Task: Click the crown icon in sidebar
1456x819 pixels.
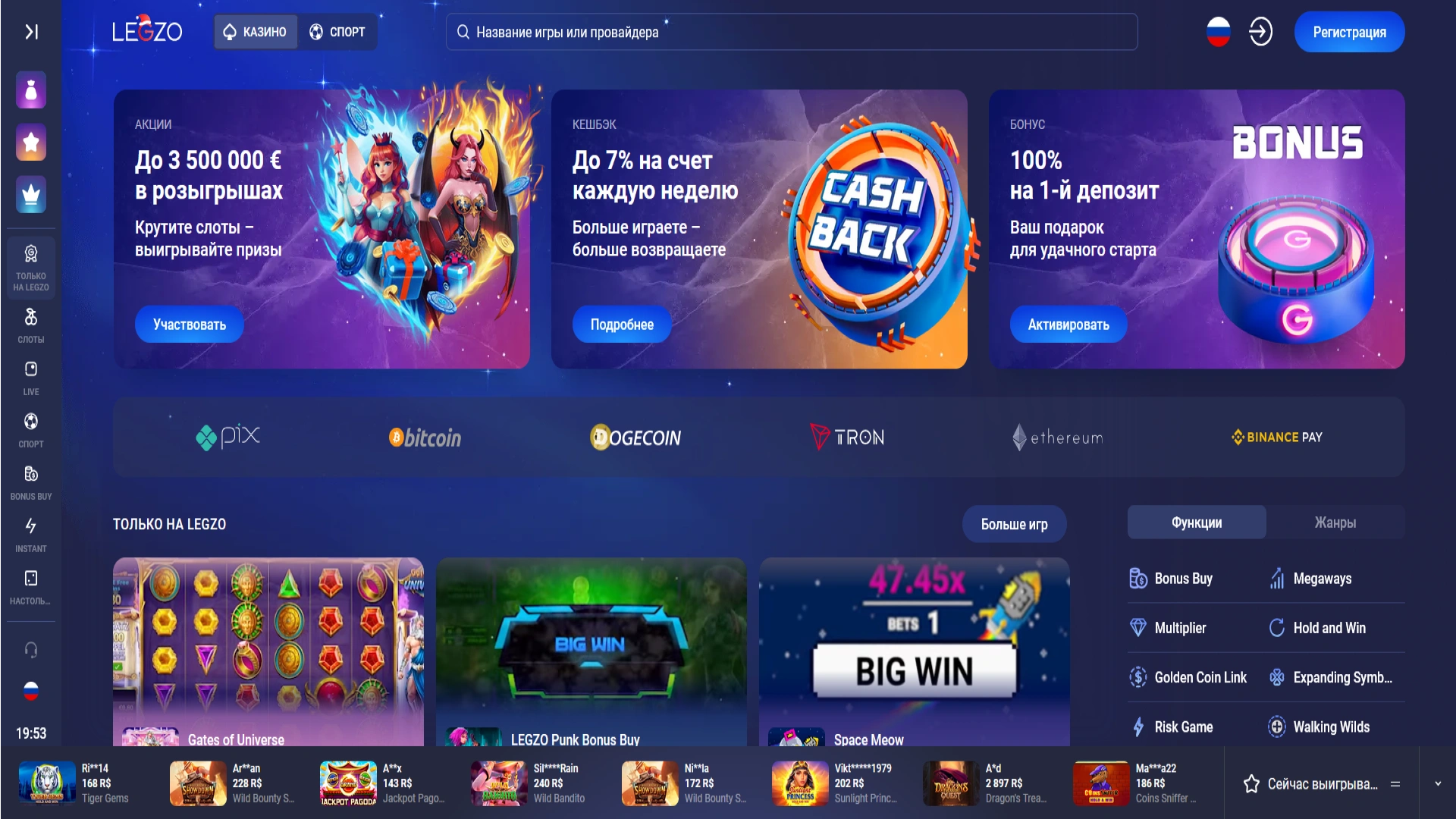Action: (x=31, y=195)
